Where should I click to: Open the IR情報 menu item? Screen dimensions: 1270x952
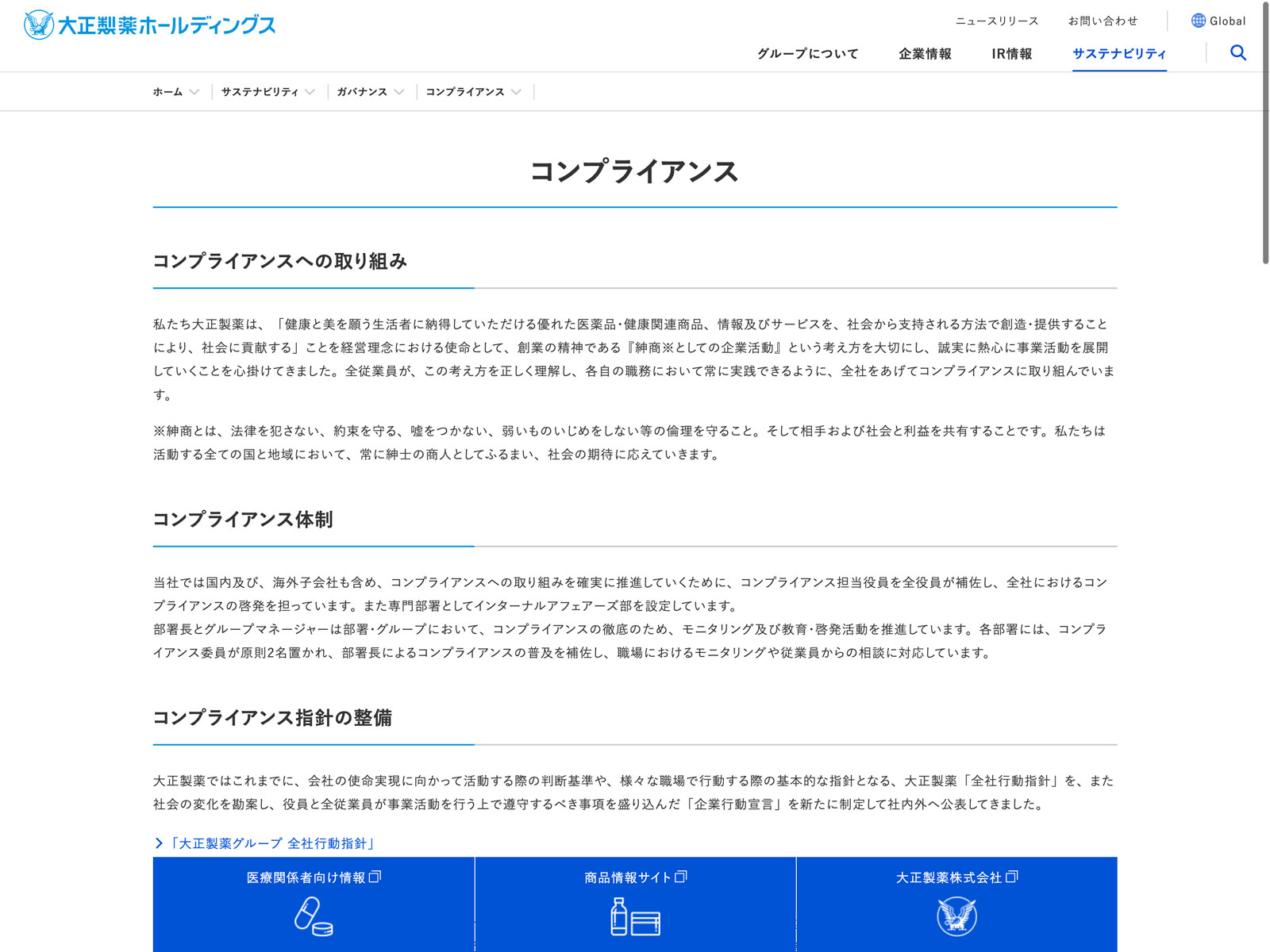pos(1011,54)
